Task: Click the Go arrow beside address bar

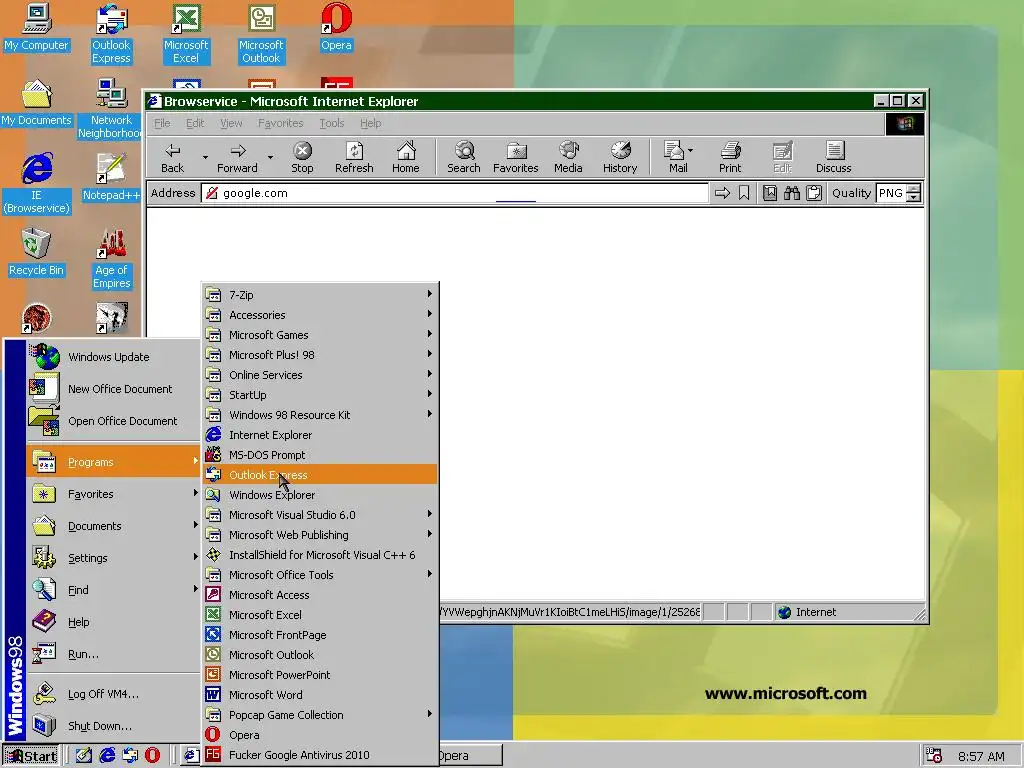Action: click(722, 193)
